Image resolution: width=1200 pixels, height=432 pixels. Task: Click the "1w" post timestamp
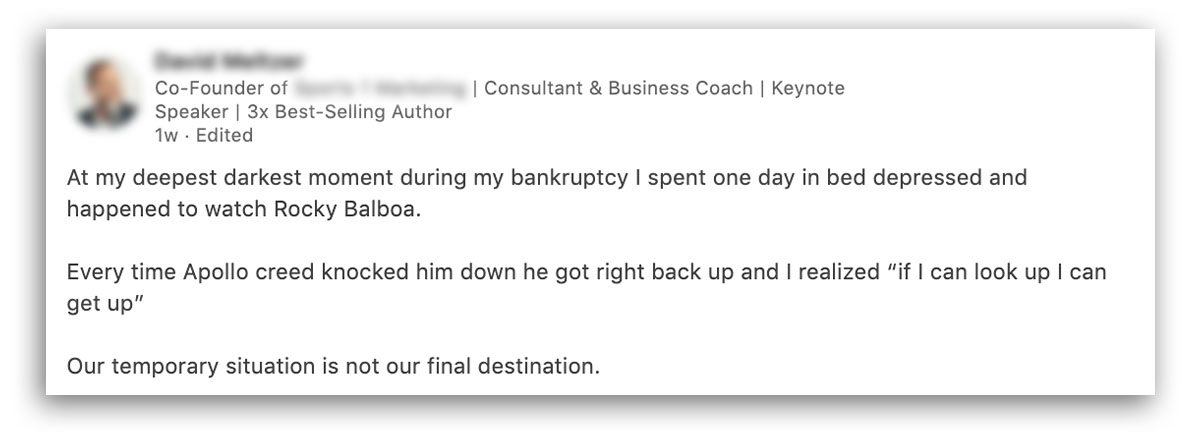[x=166, y=135]
